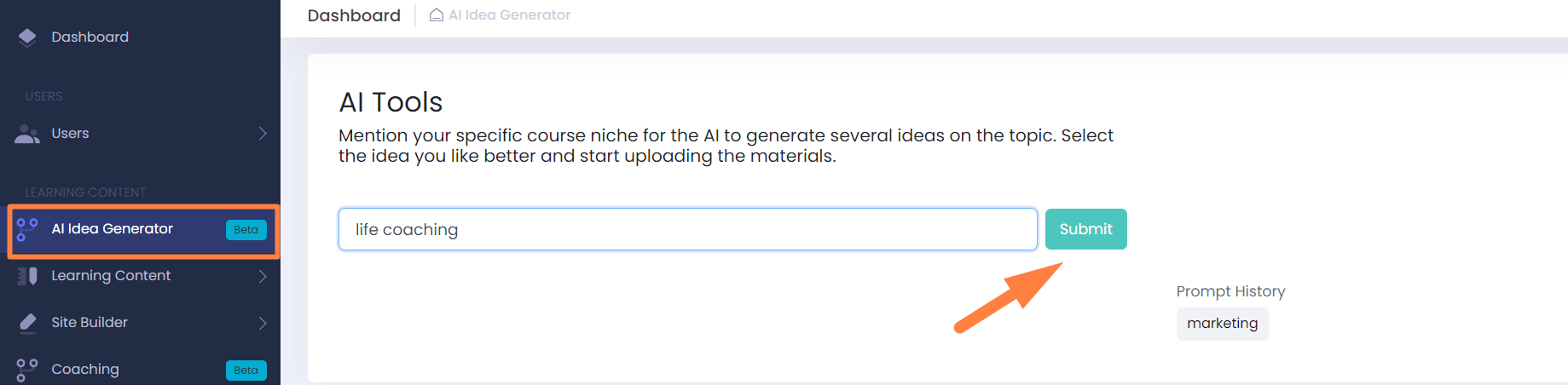Select the marketing prompt history chip
This screenshot has width=1568, height=385.
tap(1222, 324)
